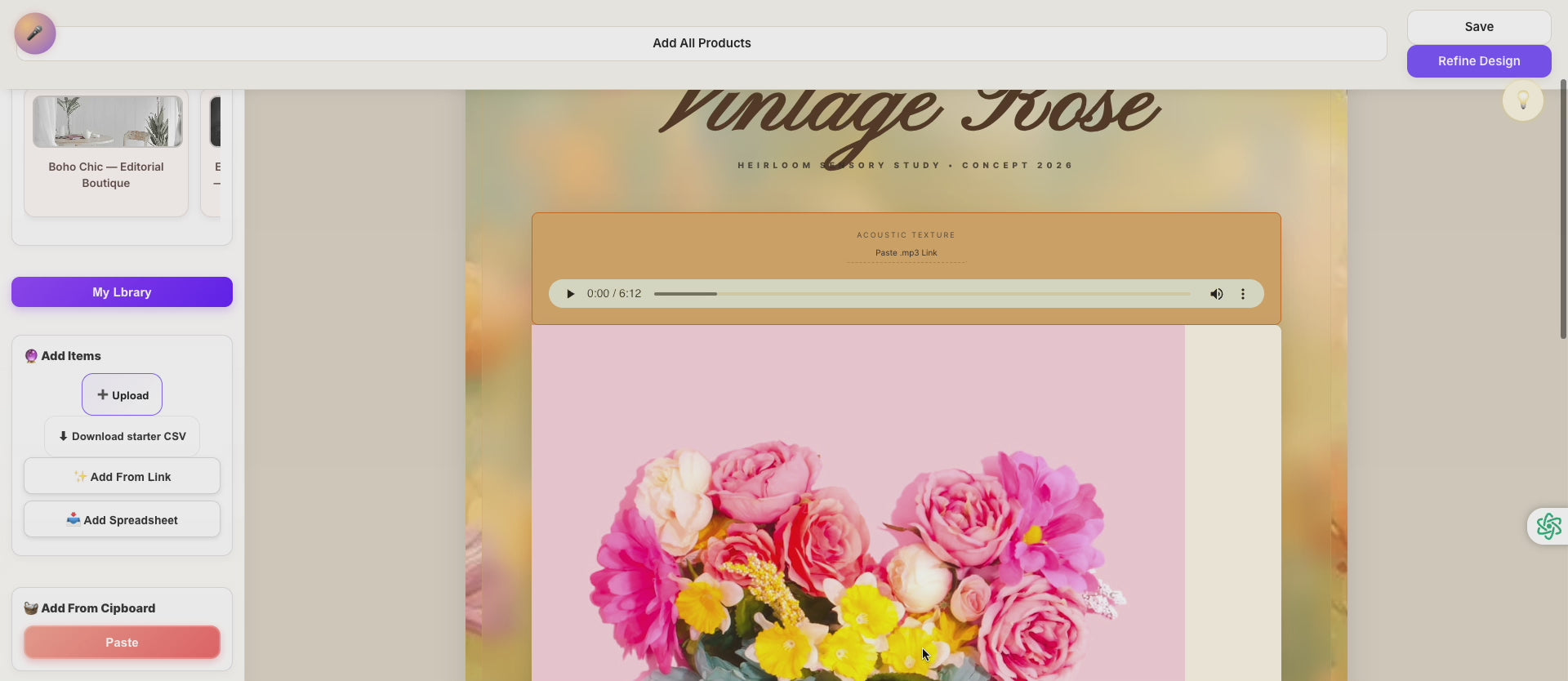
Task: Open My Library
Action: click(x=122, y=292)
